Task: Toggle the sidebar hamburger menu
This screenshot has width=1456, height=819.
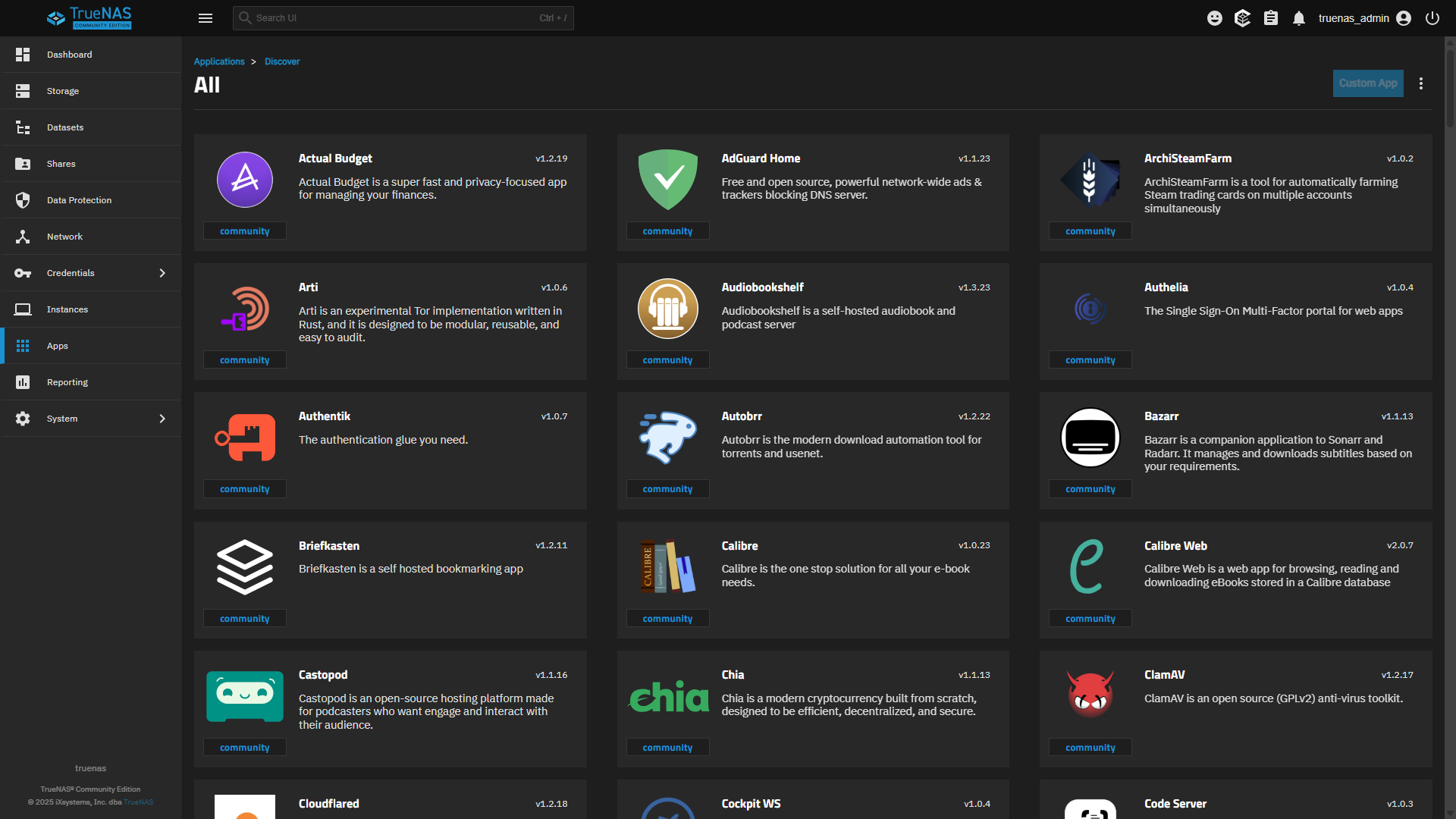Action: (205, 18)
